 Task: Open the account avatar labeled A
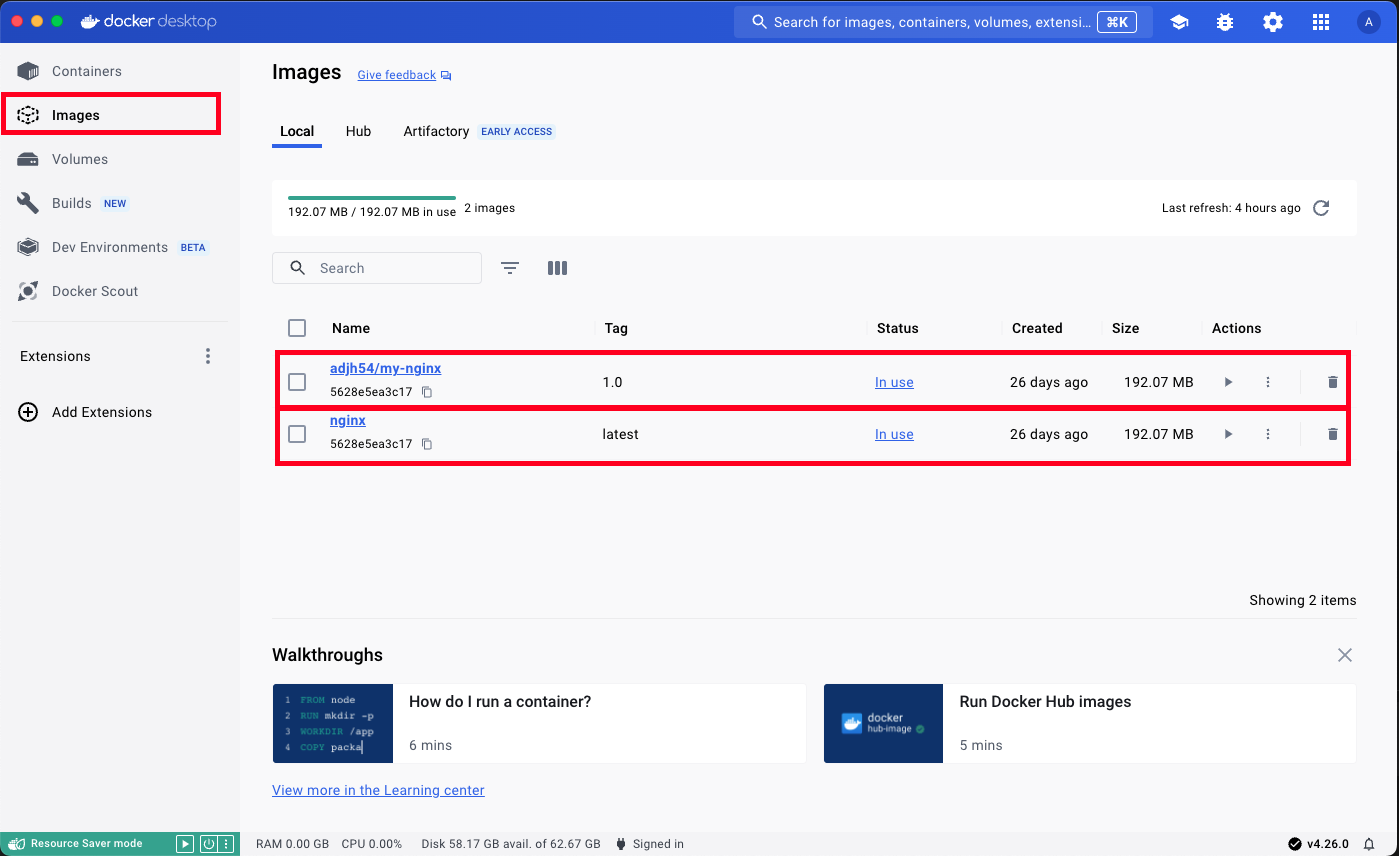tap(1368, 22)
